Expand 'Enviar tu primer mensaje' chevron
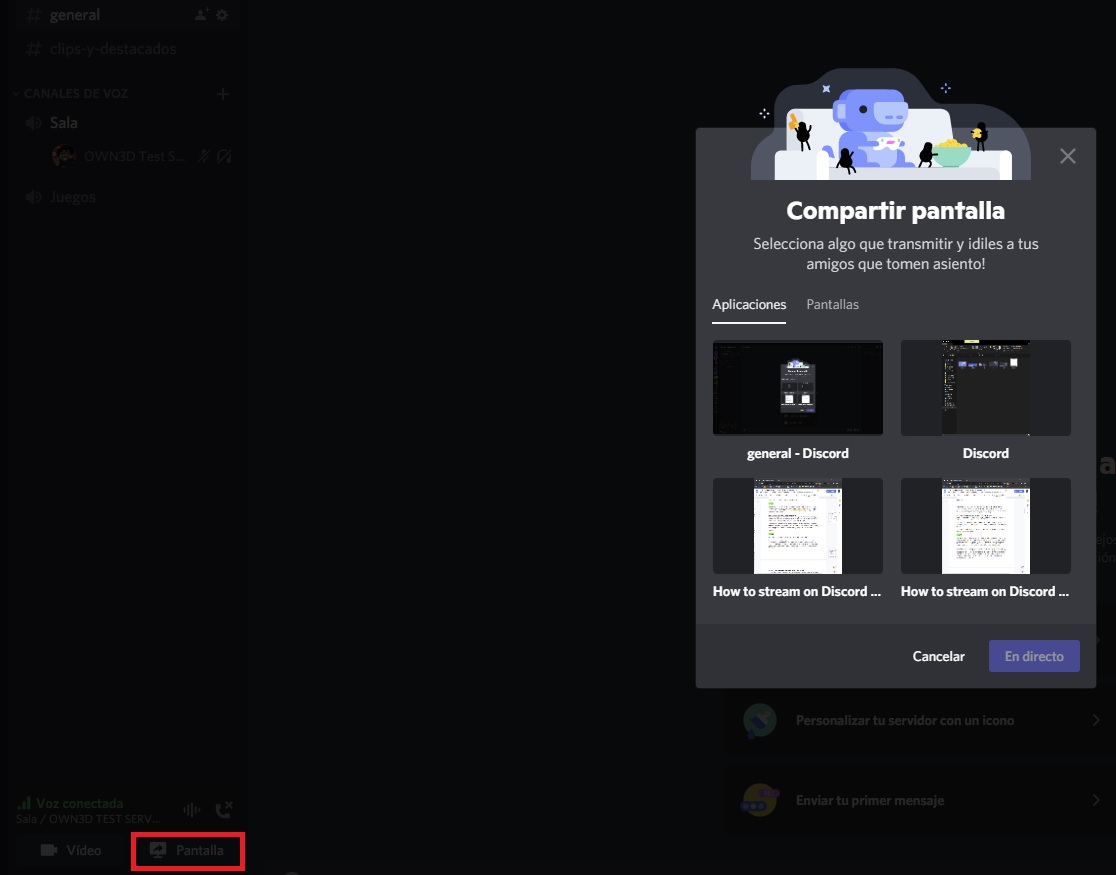1116x875 pixels. tap(1096, 800)
